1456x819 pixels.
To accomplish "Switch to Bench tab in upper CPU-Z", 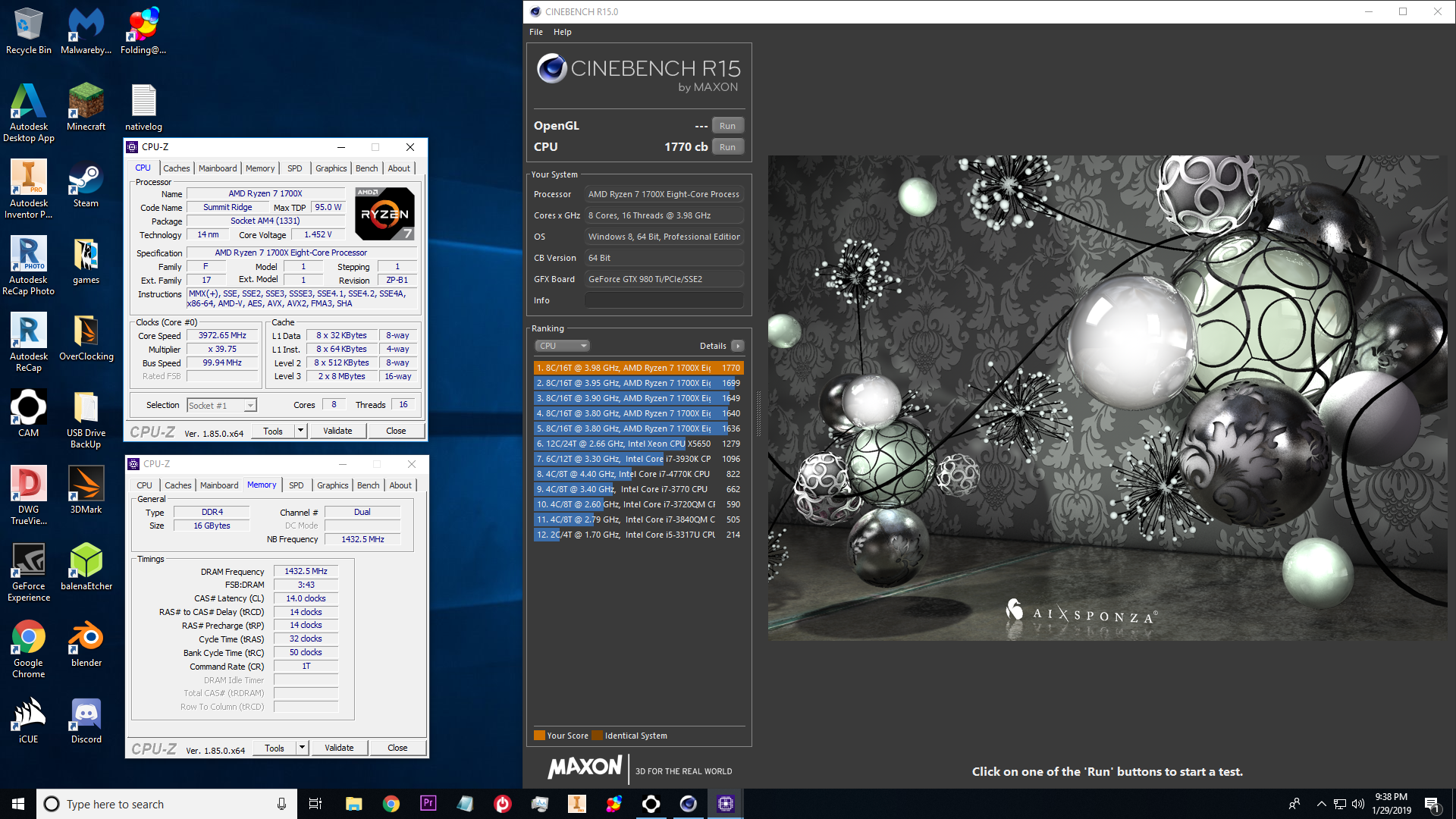I will (366, 168).
